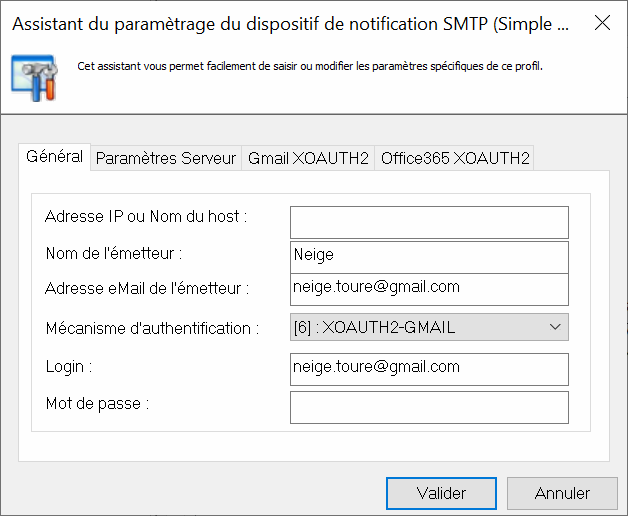This screenshot has height=516, width=628.
Task: Cancel with the Annuler button
Action: (x=561, y=493)
